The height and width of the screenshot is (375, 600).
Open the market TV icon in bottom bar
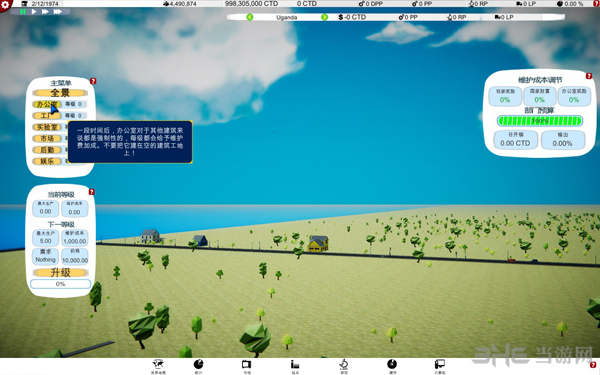(x=246, y=364)
